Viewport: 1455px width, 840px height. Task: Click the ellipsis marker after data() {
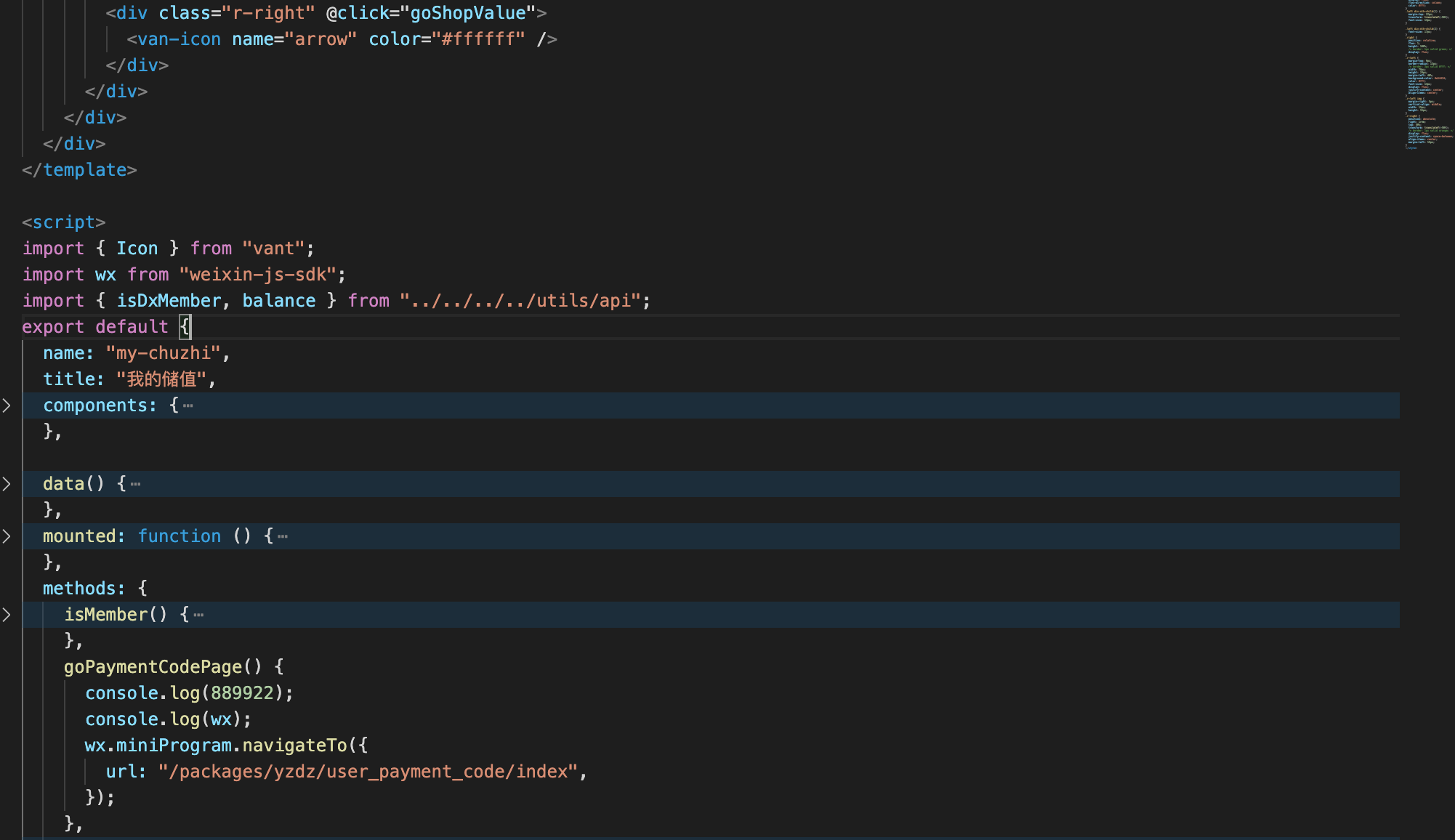tap(136, 484)
